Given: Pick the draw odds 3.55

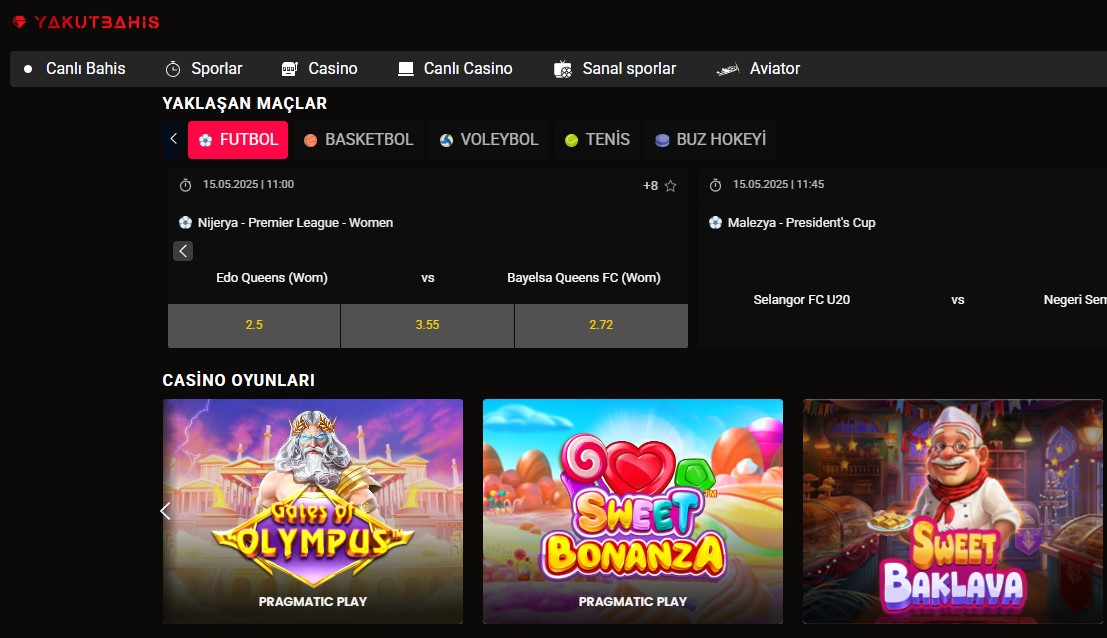Looking at the screenshot, I should [427, 325].
